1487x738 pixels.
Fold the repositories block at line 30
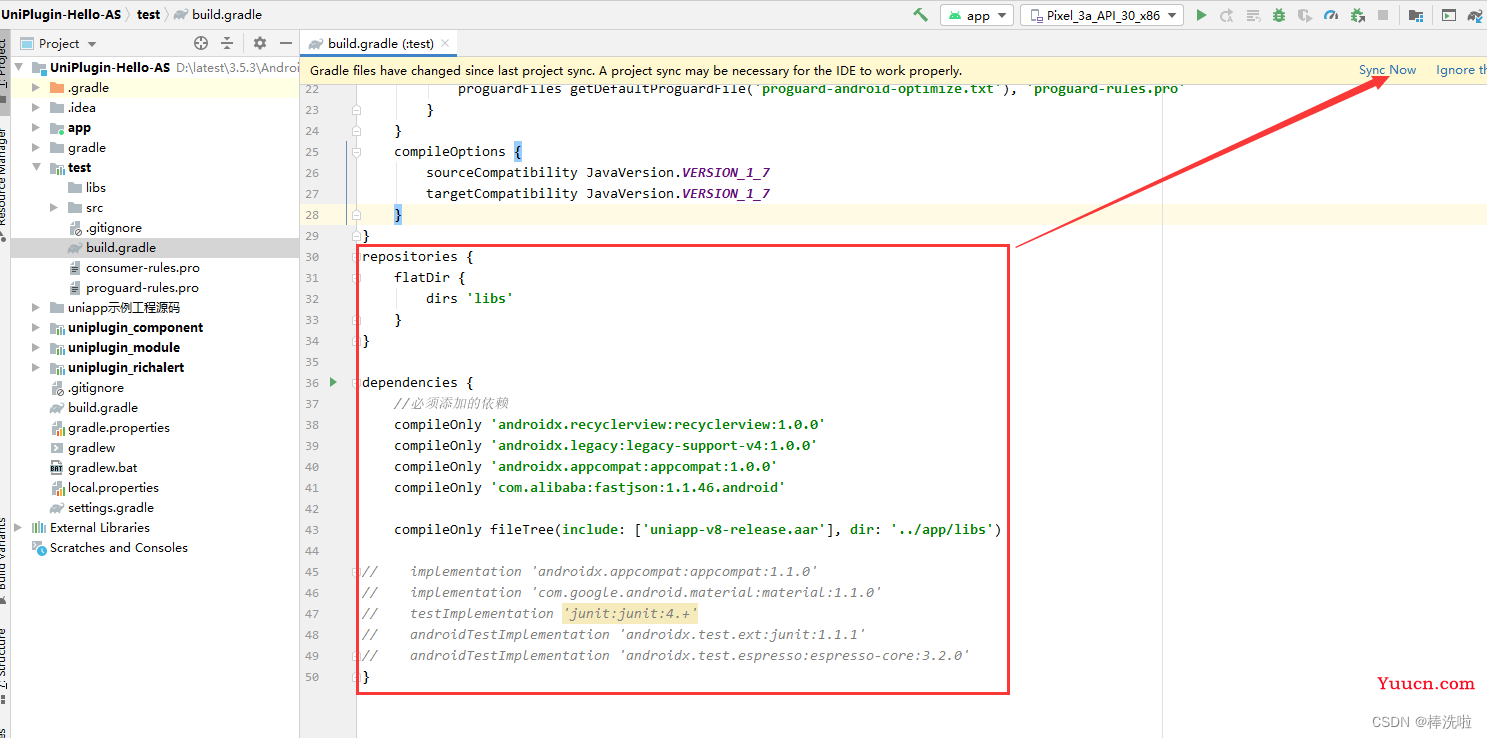pos(357,257)
